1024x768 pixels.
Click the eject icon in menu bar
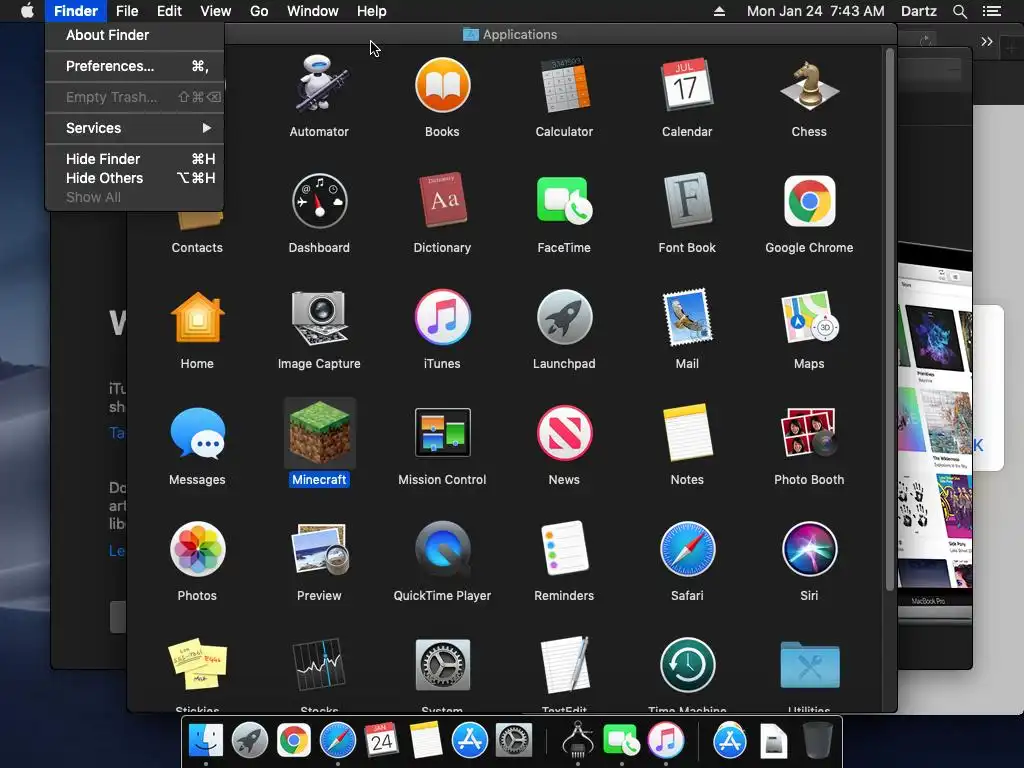click(719, 11)
